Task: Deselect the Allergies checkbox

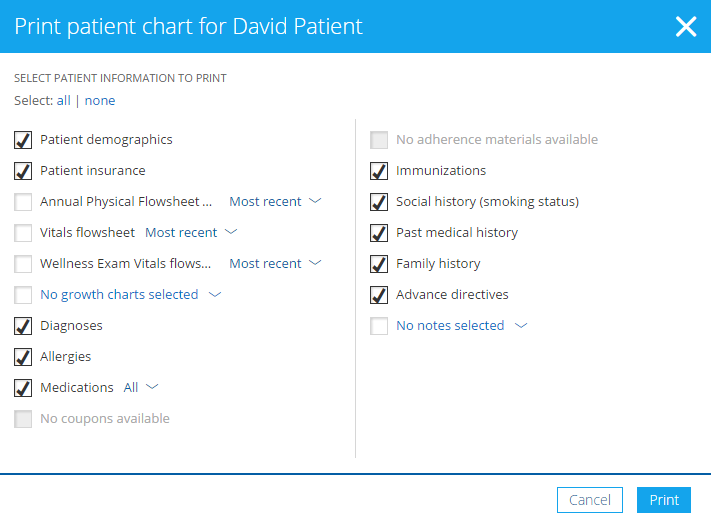Action: pyautogui.click(x=23, y=357)
